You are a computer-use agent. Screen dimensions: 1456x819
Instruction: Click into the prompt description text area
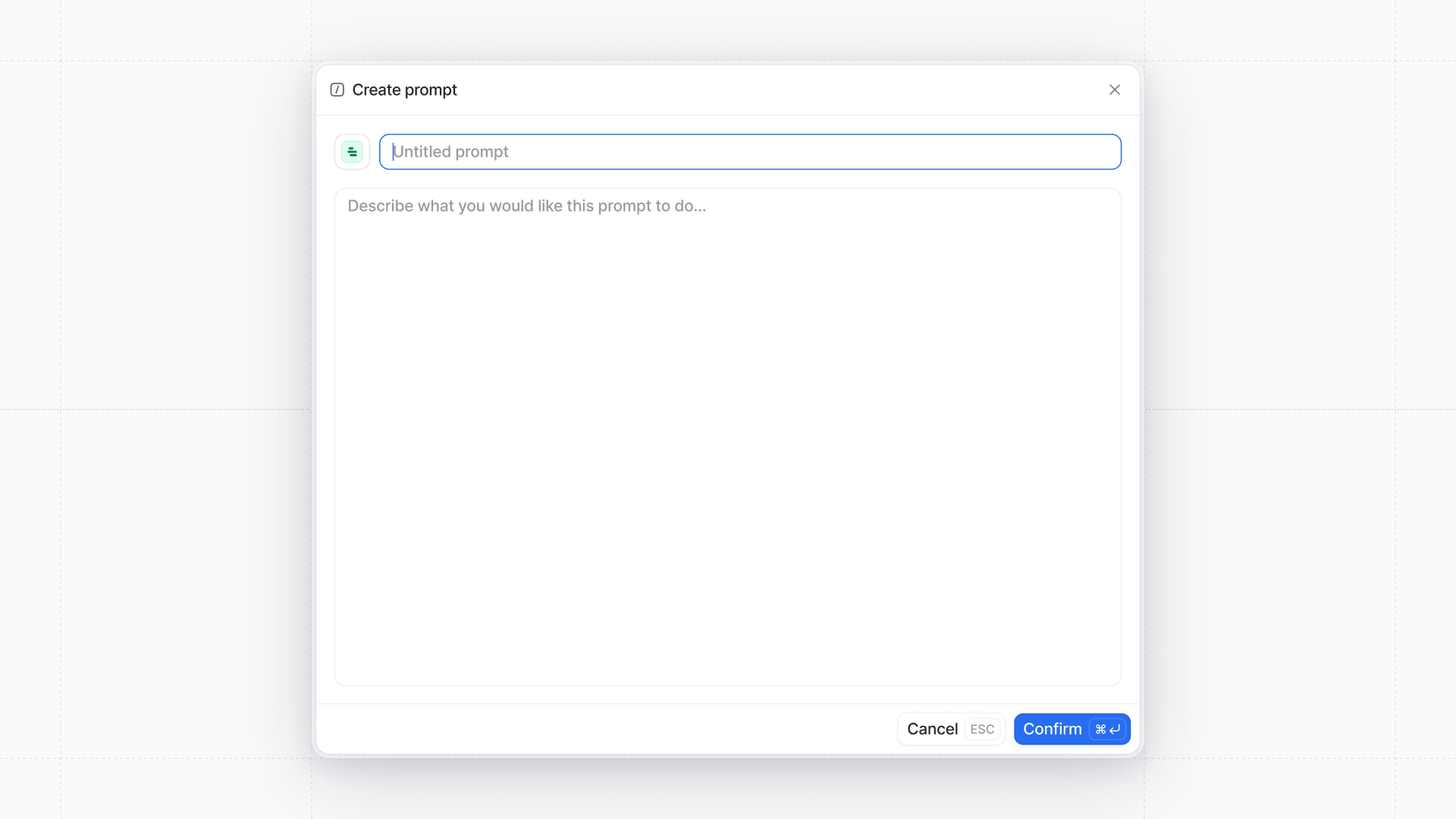(x=728, y=395)
